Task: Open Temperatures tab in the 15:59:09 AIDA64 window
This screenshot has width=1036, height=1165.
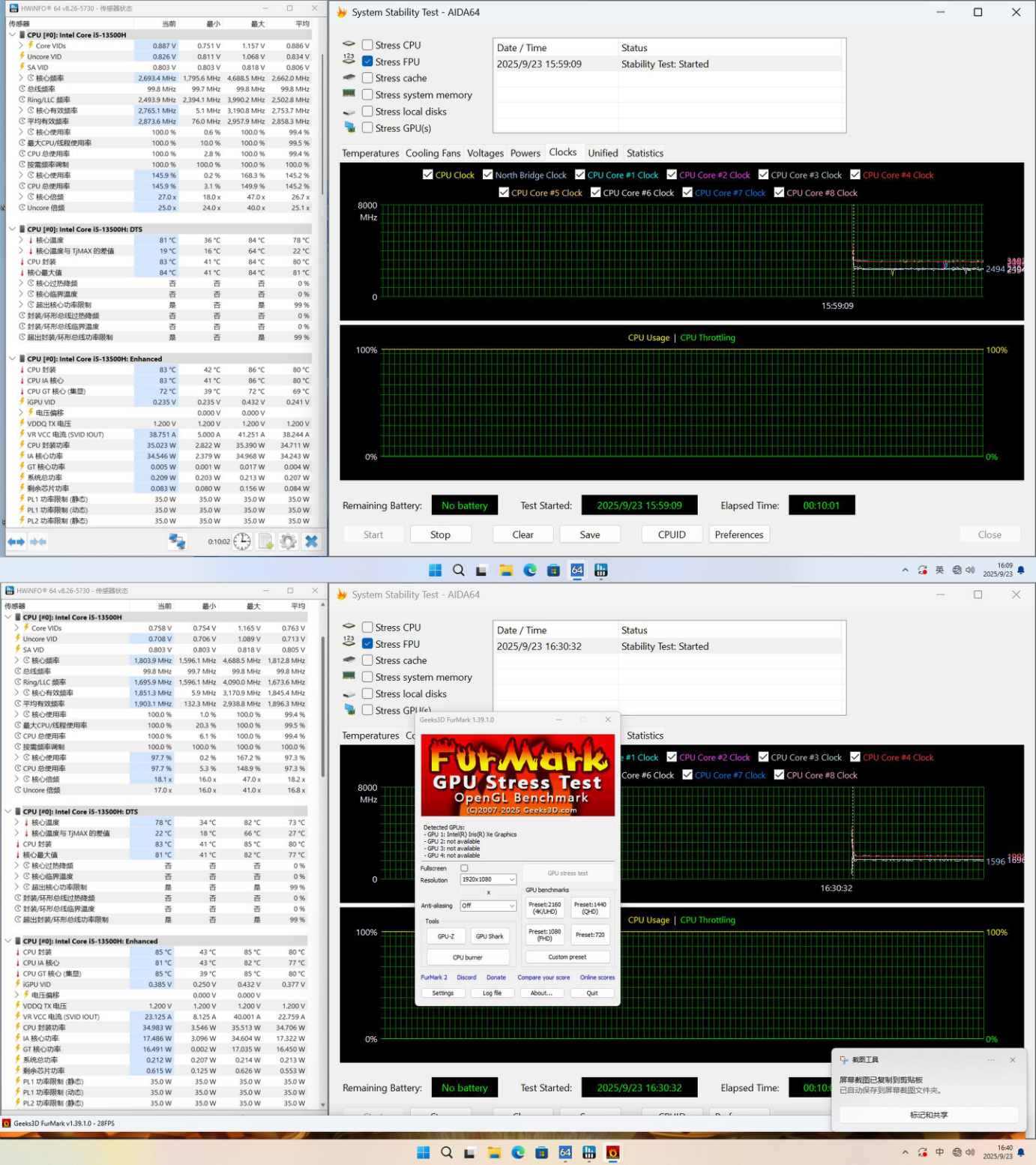Action: (370, 153)
